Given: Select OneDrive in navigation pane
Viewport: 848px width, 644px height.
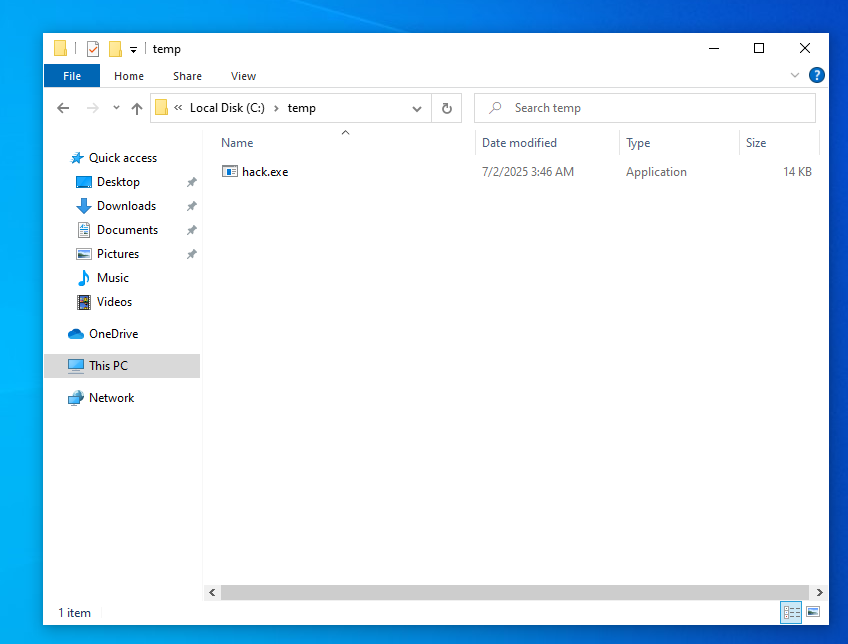Looking at the screenshot, I should coord(114,334).
